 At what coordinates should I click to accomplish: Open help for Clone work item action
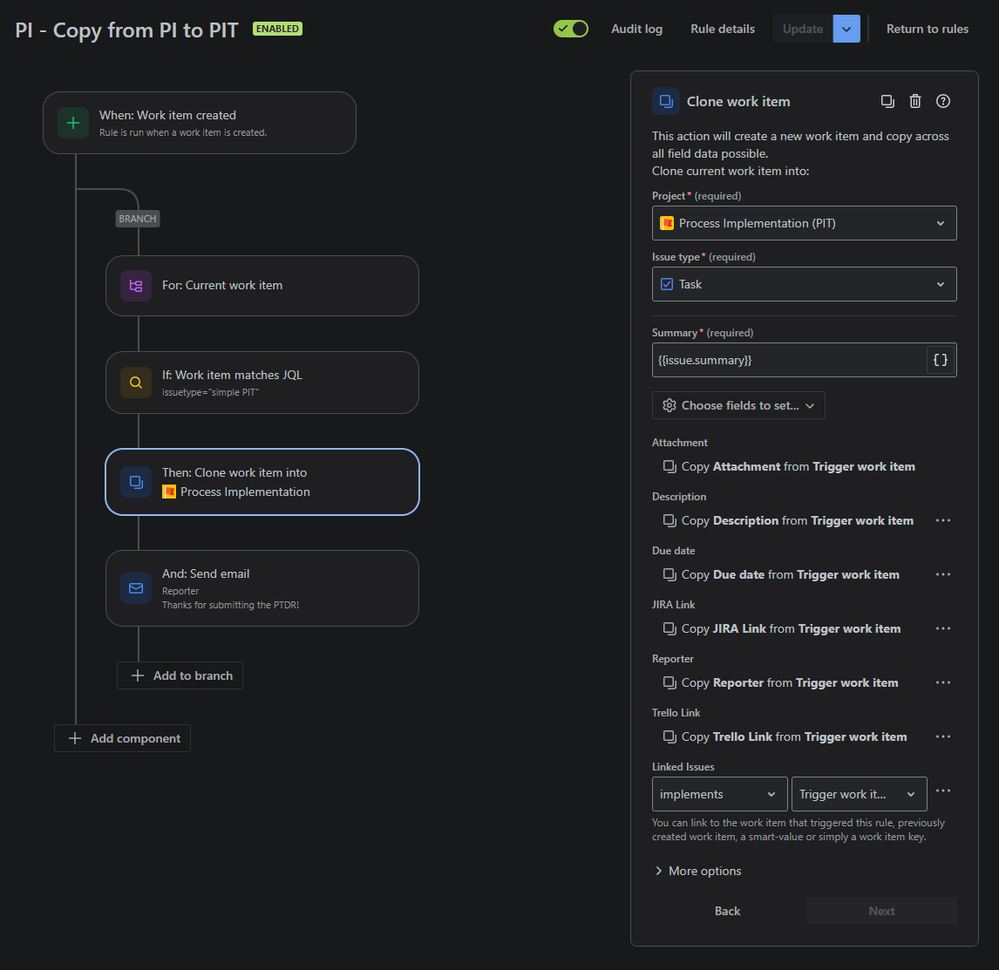tap(943, 101)
